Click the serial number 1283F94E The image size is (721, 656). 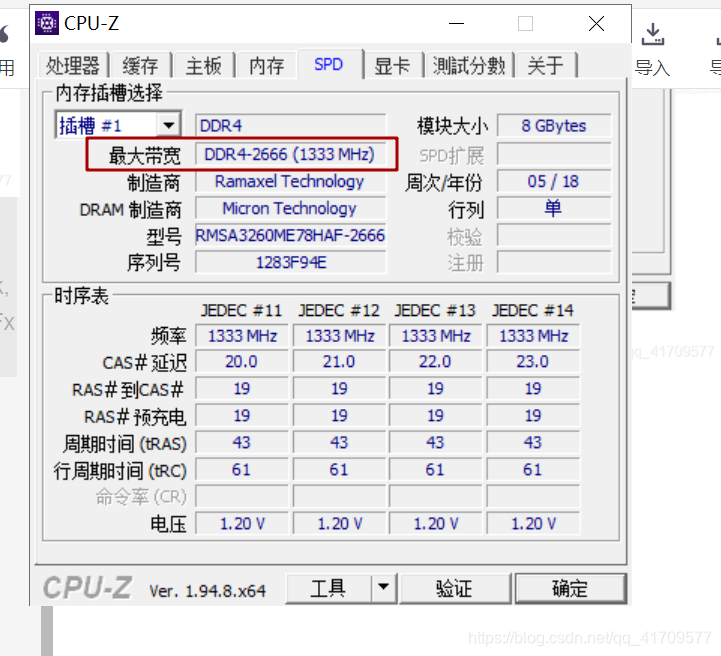(290, 262)
